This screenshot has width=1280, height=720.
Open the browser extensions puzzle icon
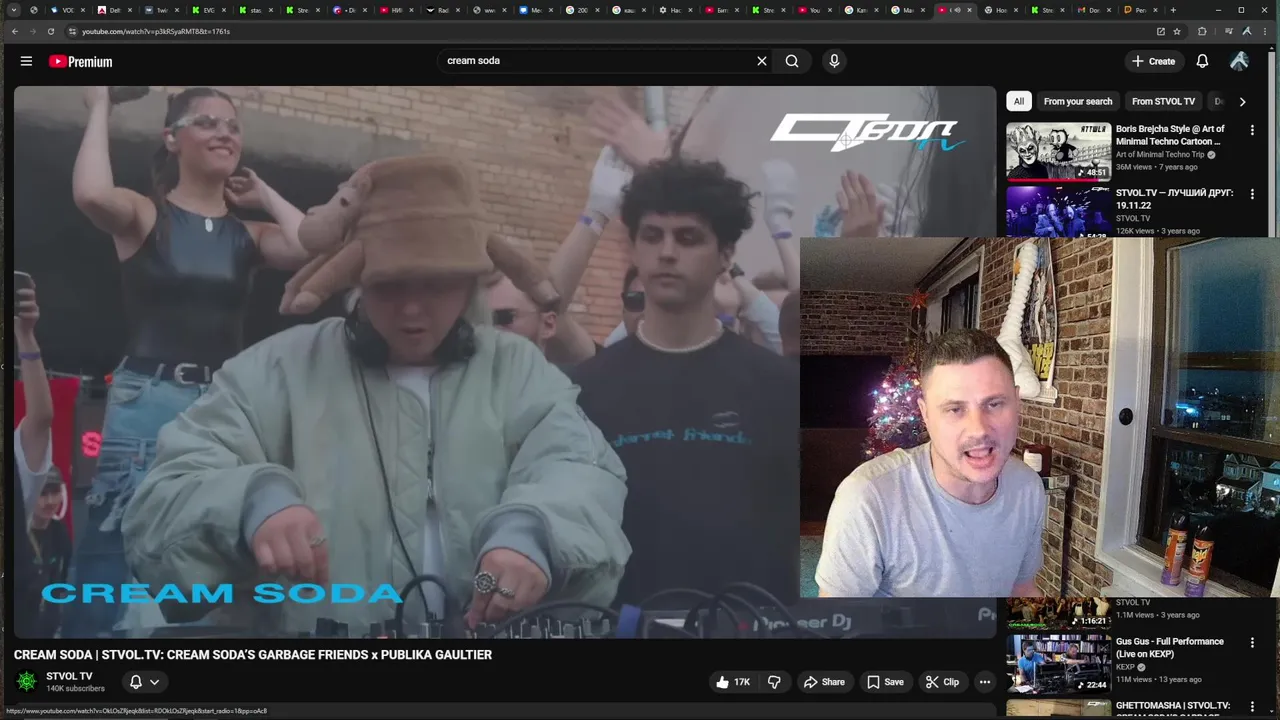click(x=1202, y=31)
